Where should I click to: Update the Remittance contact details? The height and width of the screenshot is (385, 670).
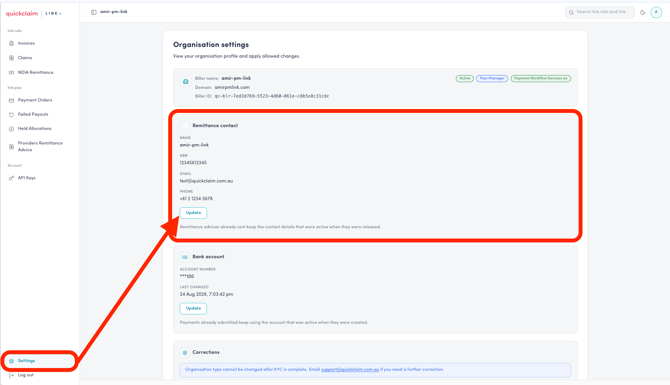coord(193,213)
